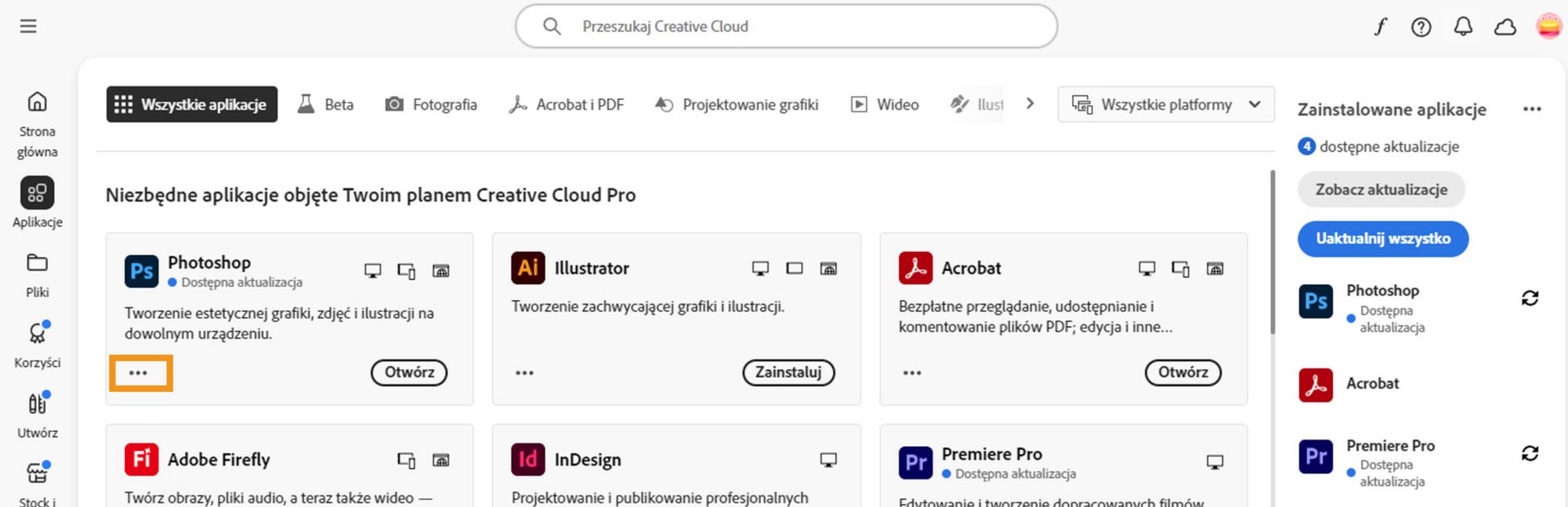Open cloud sync status icon
The width and height of the screenshot is (1568, 507).
coord(1505,27)
